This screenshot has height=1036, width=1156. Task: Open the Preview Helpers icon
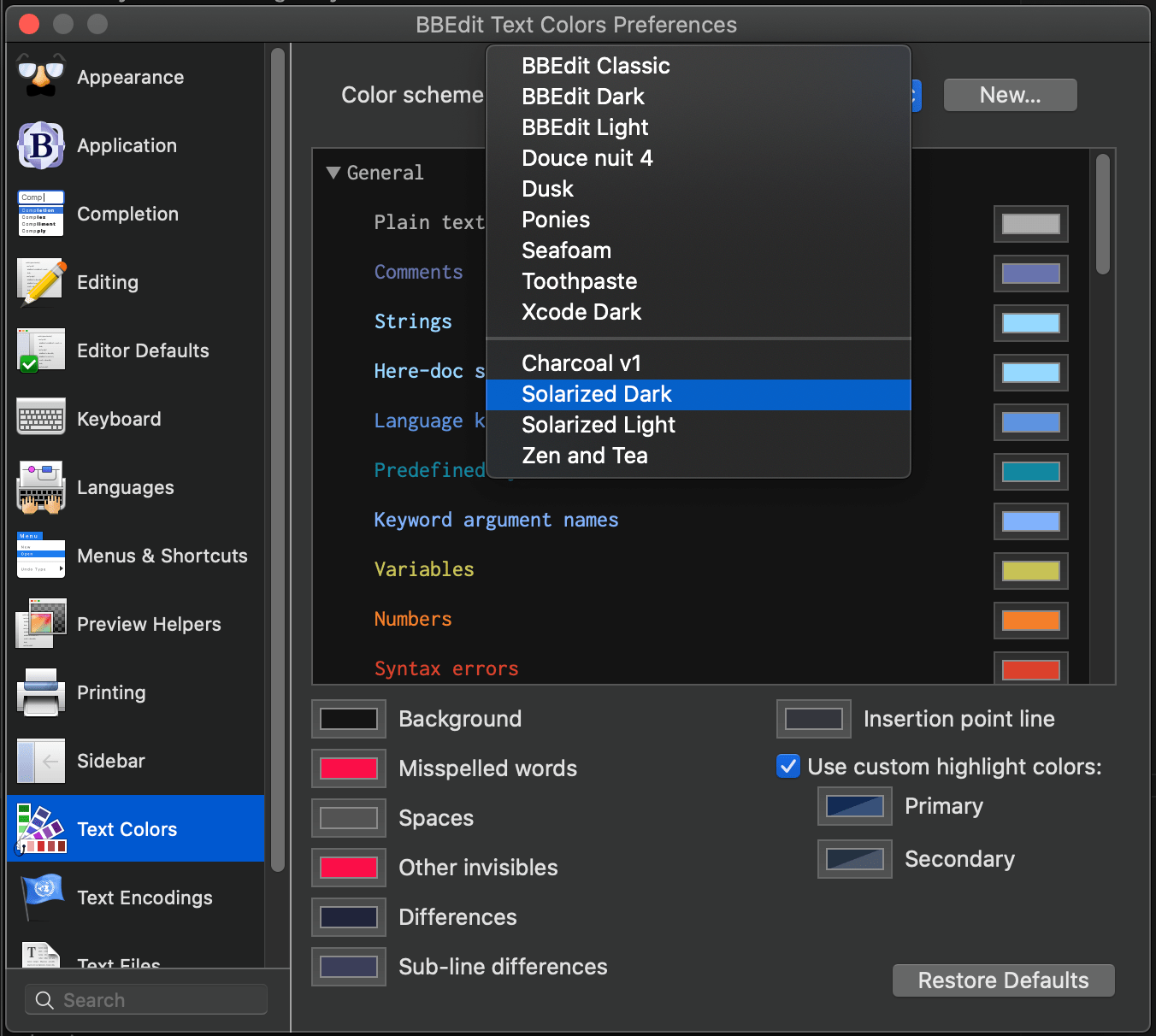click(41, 624)
